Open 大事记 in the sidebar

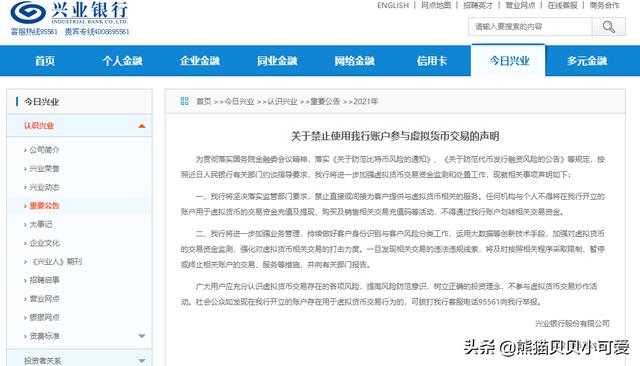point(40,224)
